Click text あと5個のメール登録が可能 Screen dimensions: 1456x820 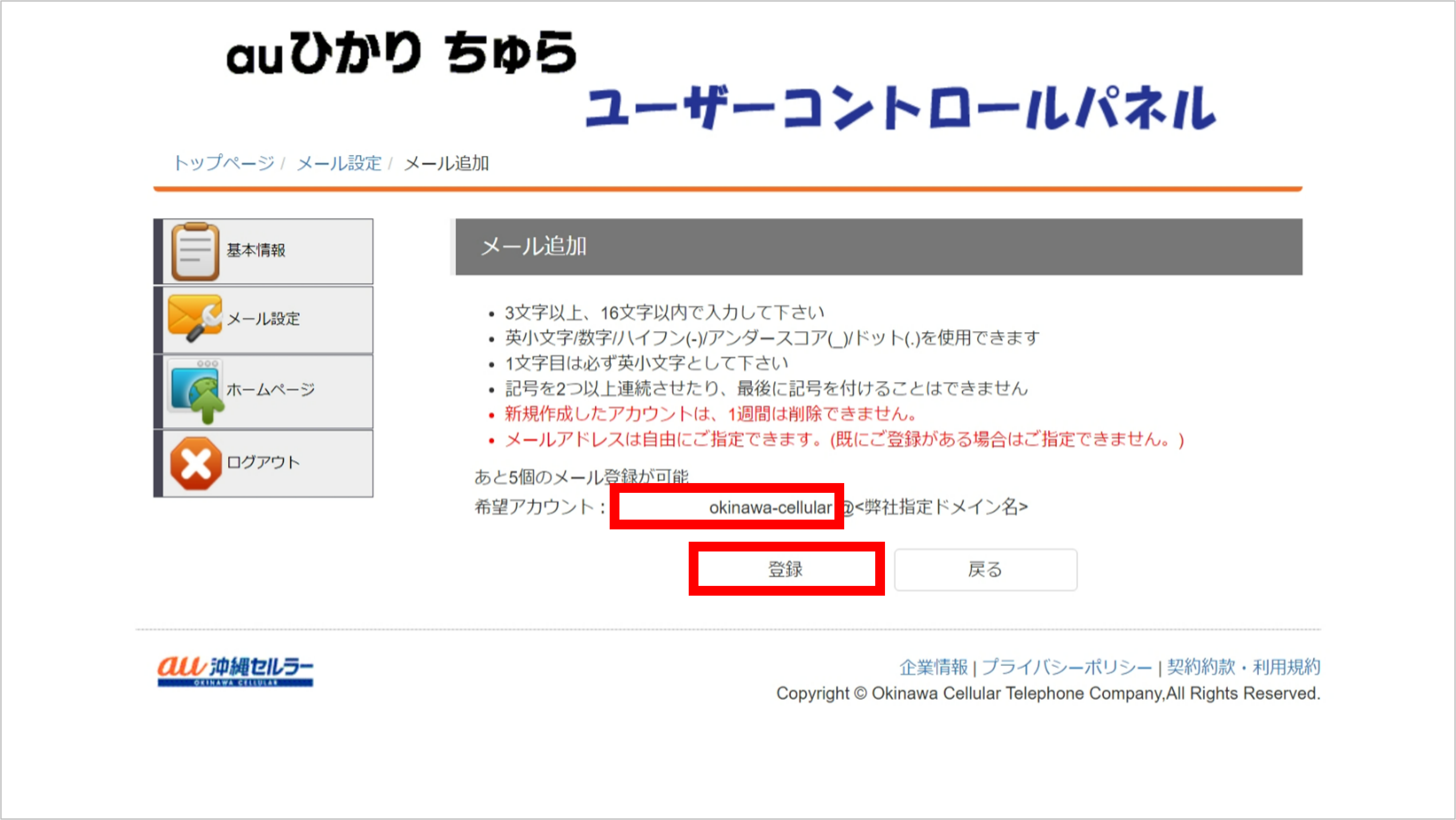pos(581,477)
